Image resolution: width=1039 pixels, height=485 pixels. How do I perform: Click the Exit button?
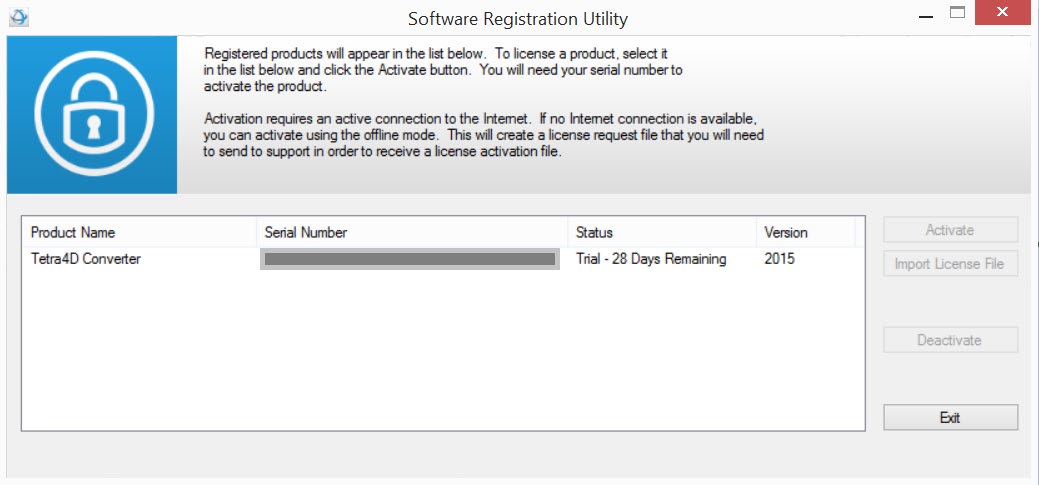(950, 417)
